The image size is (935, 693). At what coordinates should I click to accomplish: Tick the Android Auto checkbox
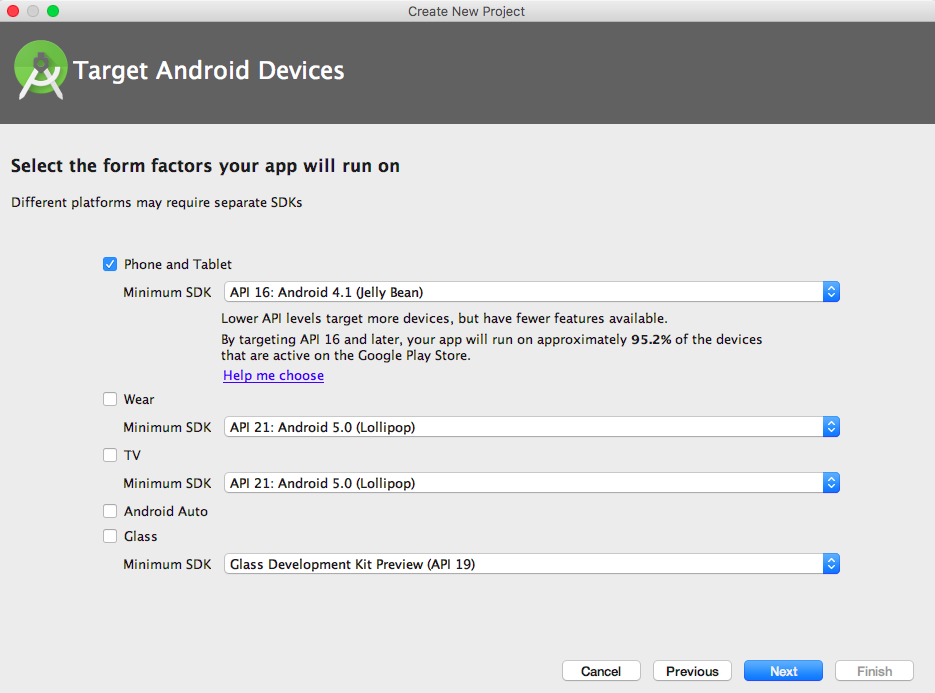(110, 511)
